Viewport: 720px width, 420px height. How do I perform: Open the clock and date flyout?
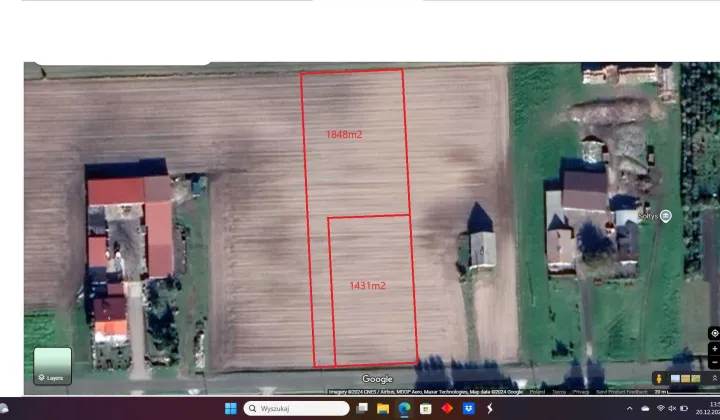pyautogui.click(x=709, y=408)
